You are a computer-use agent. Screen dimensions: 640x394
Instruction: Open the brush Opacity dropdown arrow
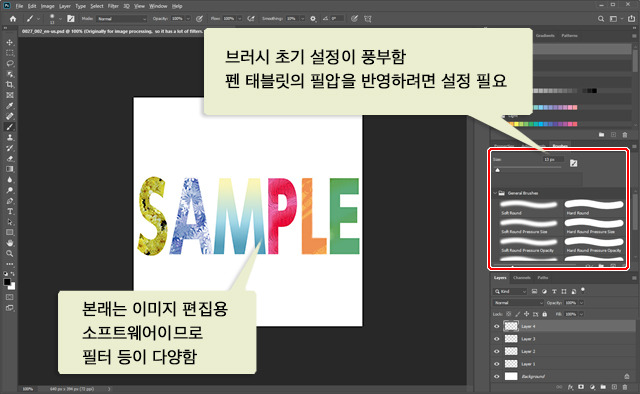(188, 19)
